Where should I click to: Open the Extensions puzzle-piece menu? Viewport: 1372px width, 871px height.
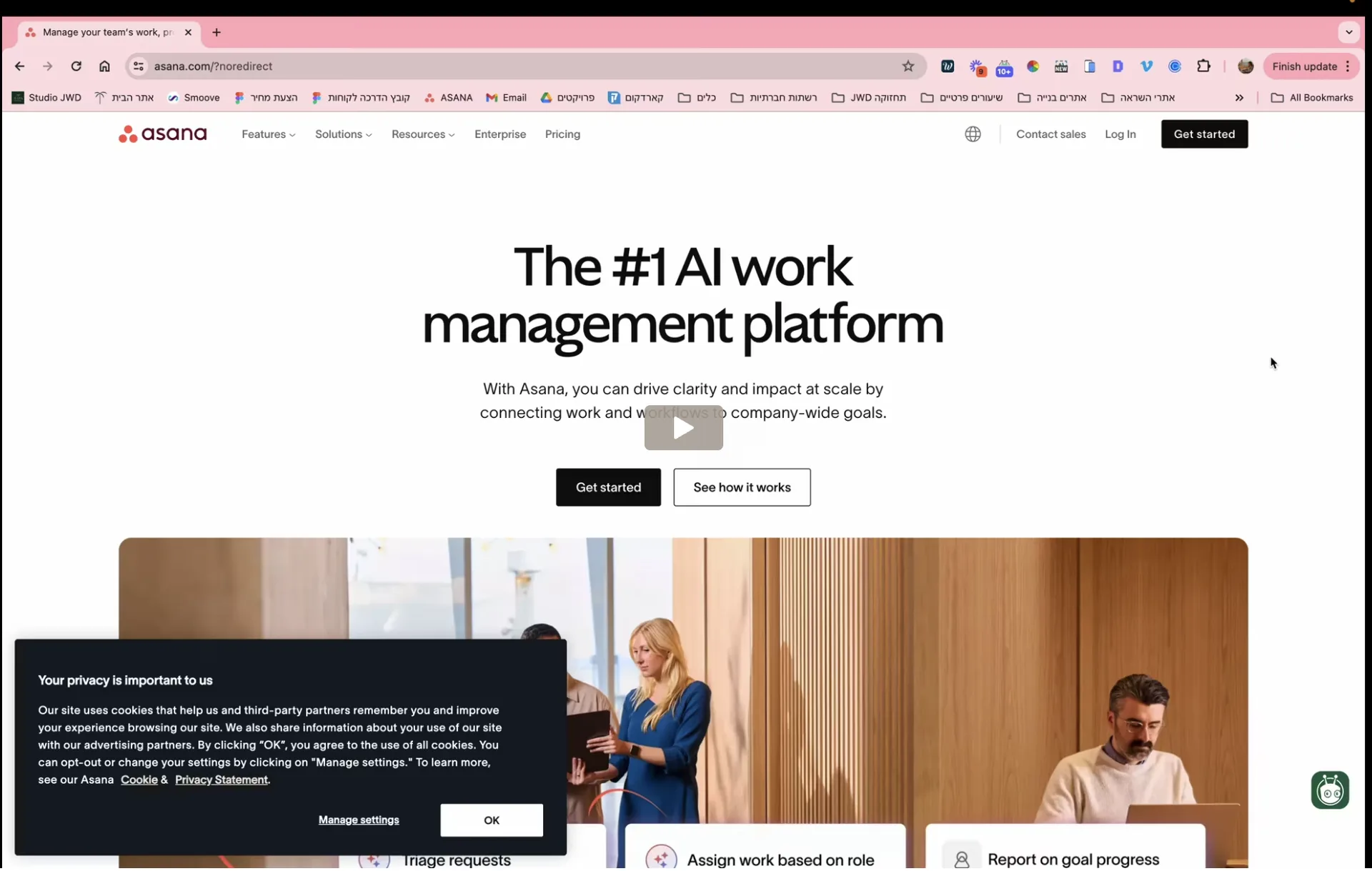coord(1204,66)
